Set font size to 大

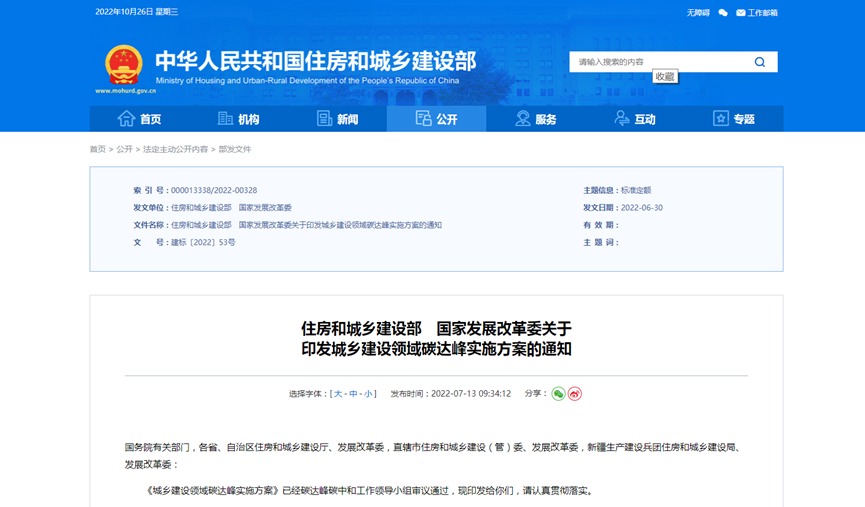[x=338, y=394]
